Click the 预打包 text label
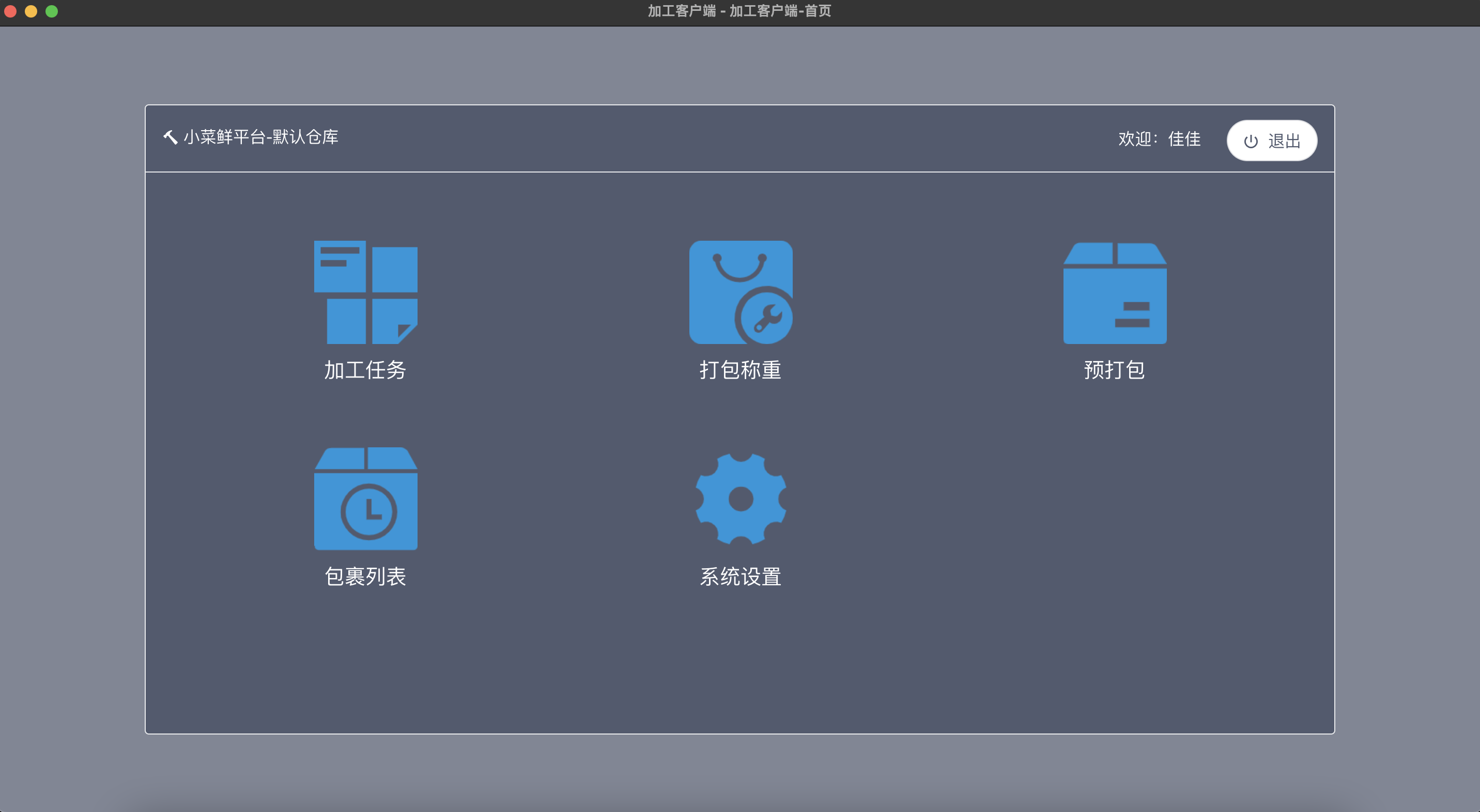Image resolution: width=1480 pixels, height=812 pixels. (1115, 370)
